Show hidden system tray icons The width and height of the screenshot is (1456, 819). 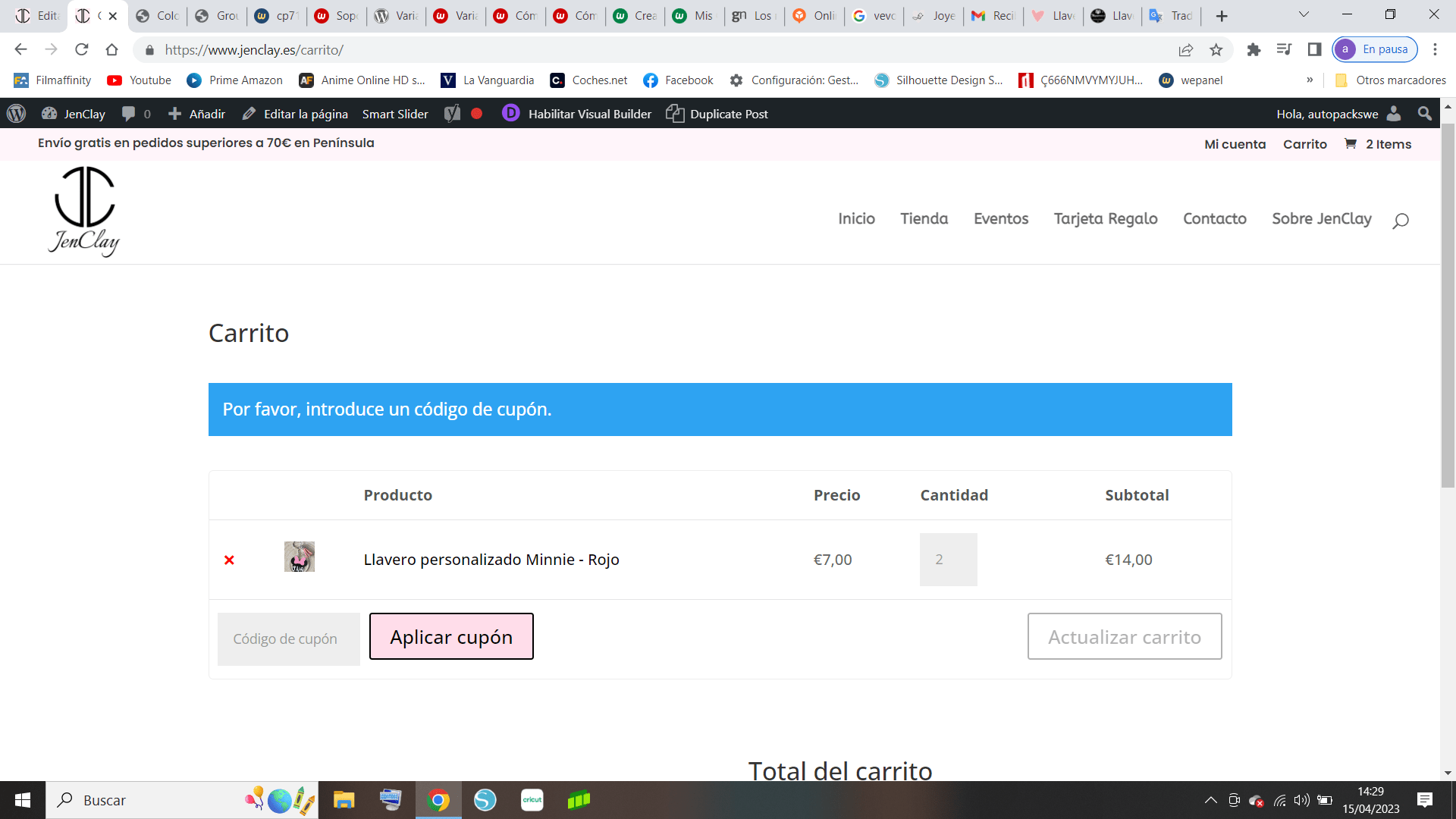pos(1211,800)
